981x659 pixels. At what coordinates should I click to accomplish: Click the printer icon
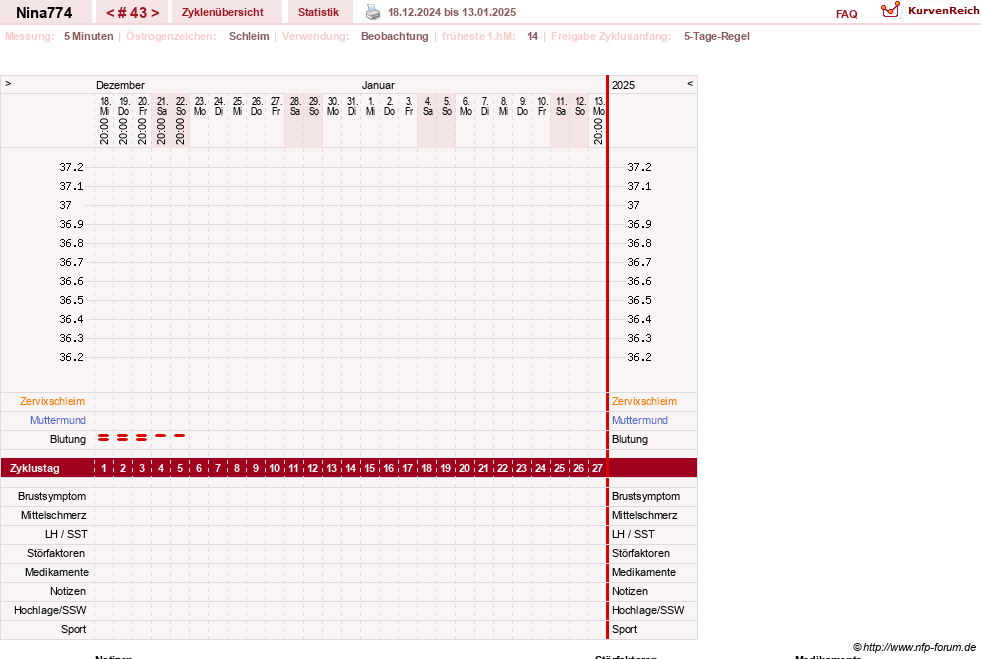pyautogui.click(x=373, y=12)
